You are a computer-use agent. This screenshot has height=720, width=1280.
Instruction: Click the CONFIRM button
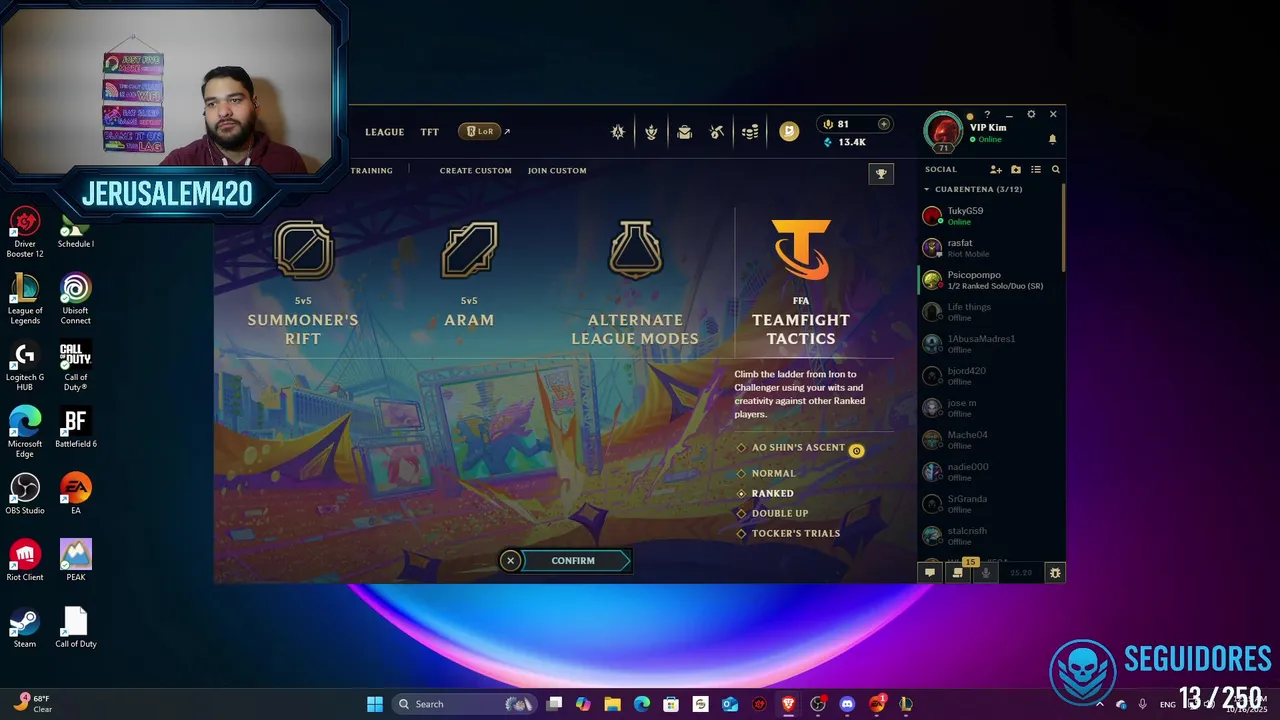[x=576, y=561]
